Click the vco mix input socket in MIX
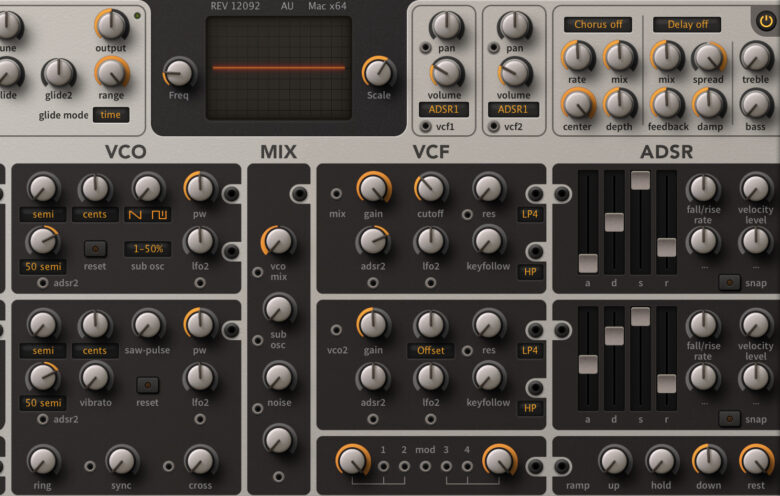 (x=258, y=272)
